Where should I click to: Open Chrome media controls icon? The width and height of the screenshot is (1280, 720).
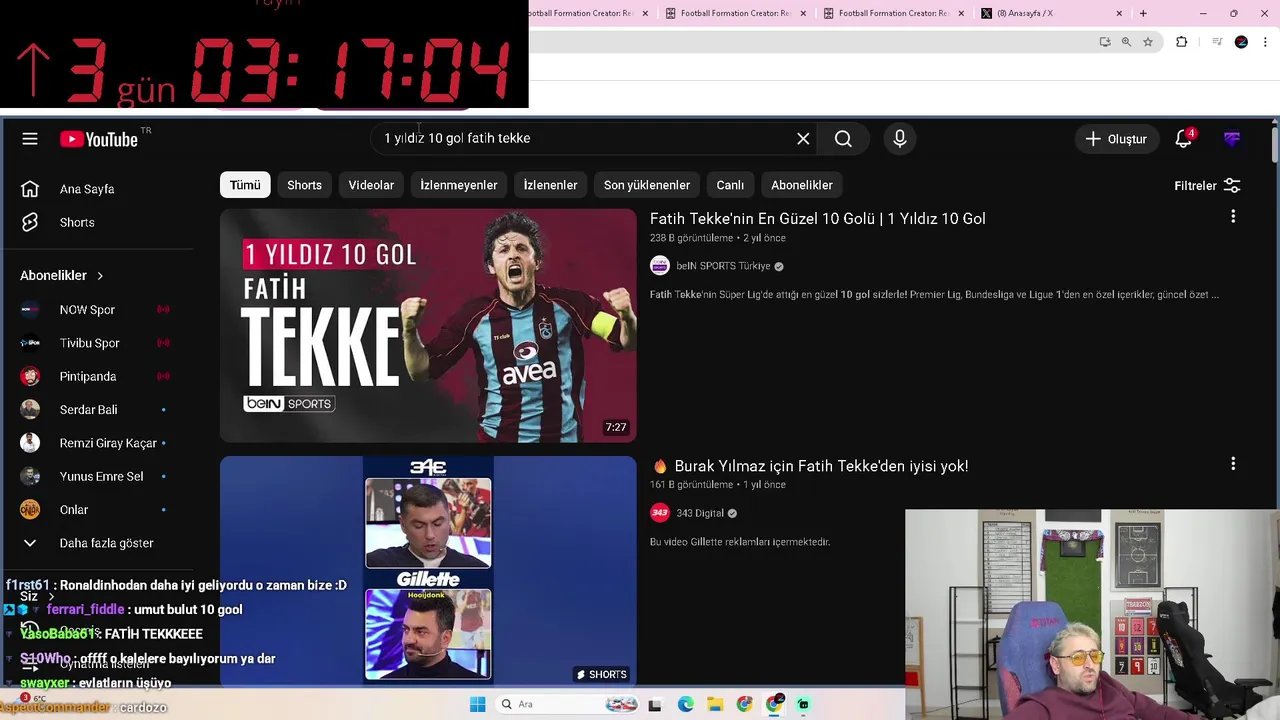pyautogui.click(x=1217, y=42)
